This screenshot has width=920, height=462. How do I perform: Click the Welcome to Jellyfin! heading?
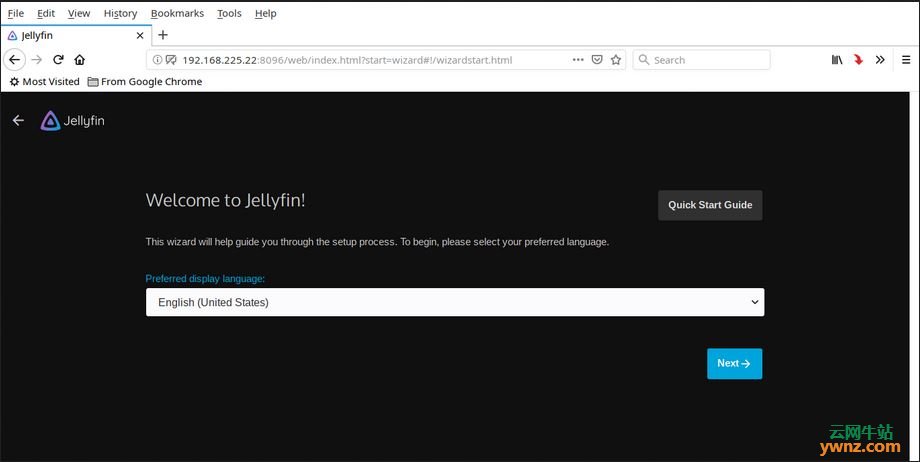point(225,200)
